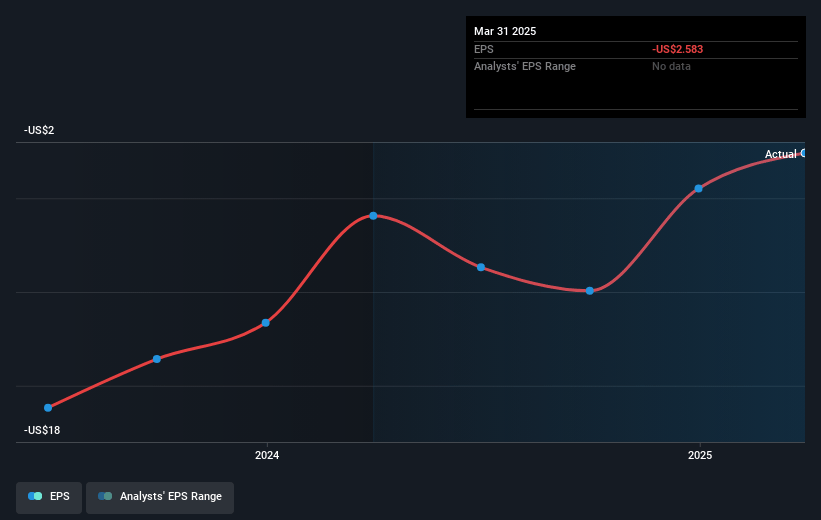Click the -US$2.583 EPS value in tooltip

(x=678, y=49)
